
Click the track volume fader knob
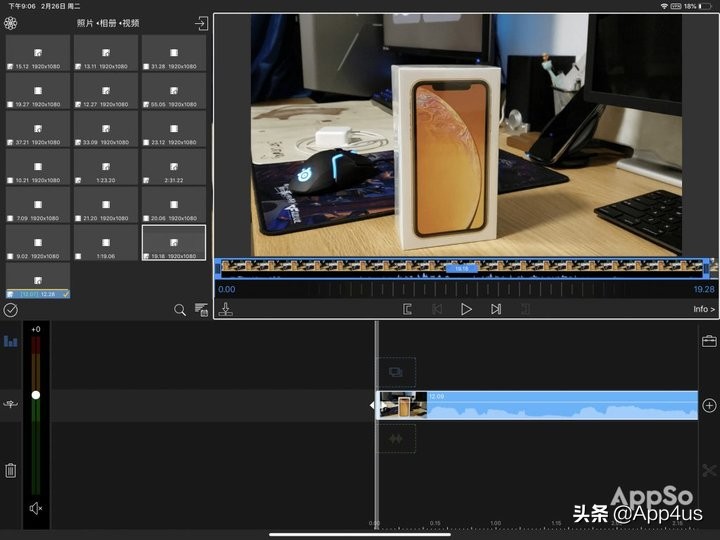click(36, 395)
